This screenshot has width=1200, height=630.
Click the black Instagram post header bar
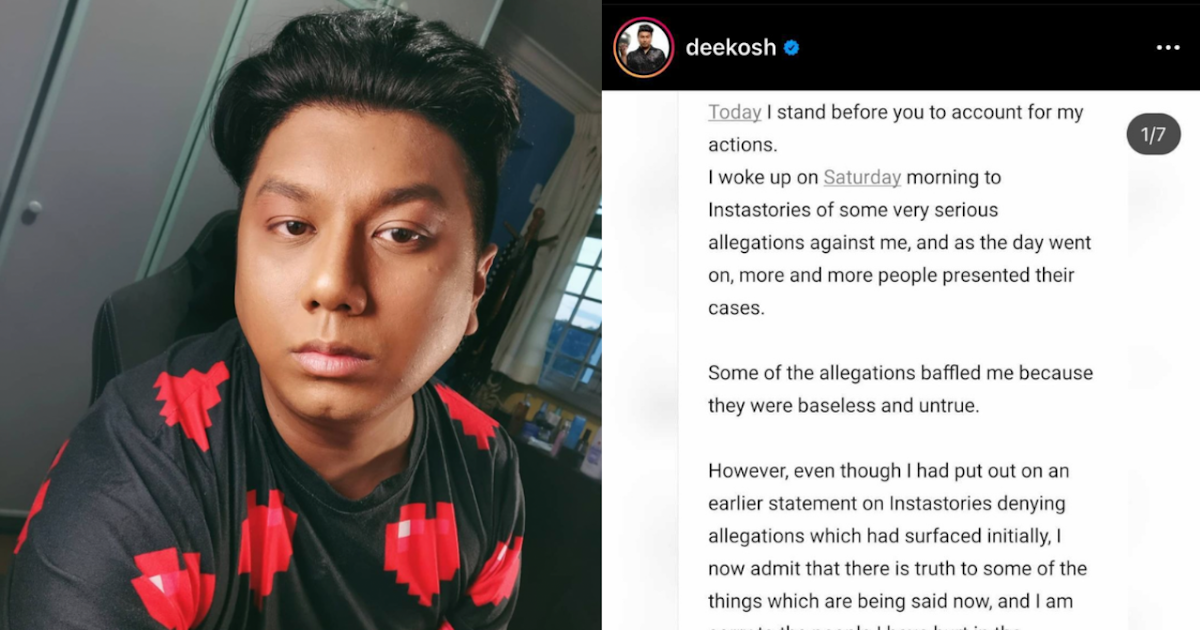(900, 46)
